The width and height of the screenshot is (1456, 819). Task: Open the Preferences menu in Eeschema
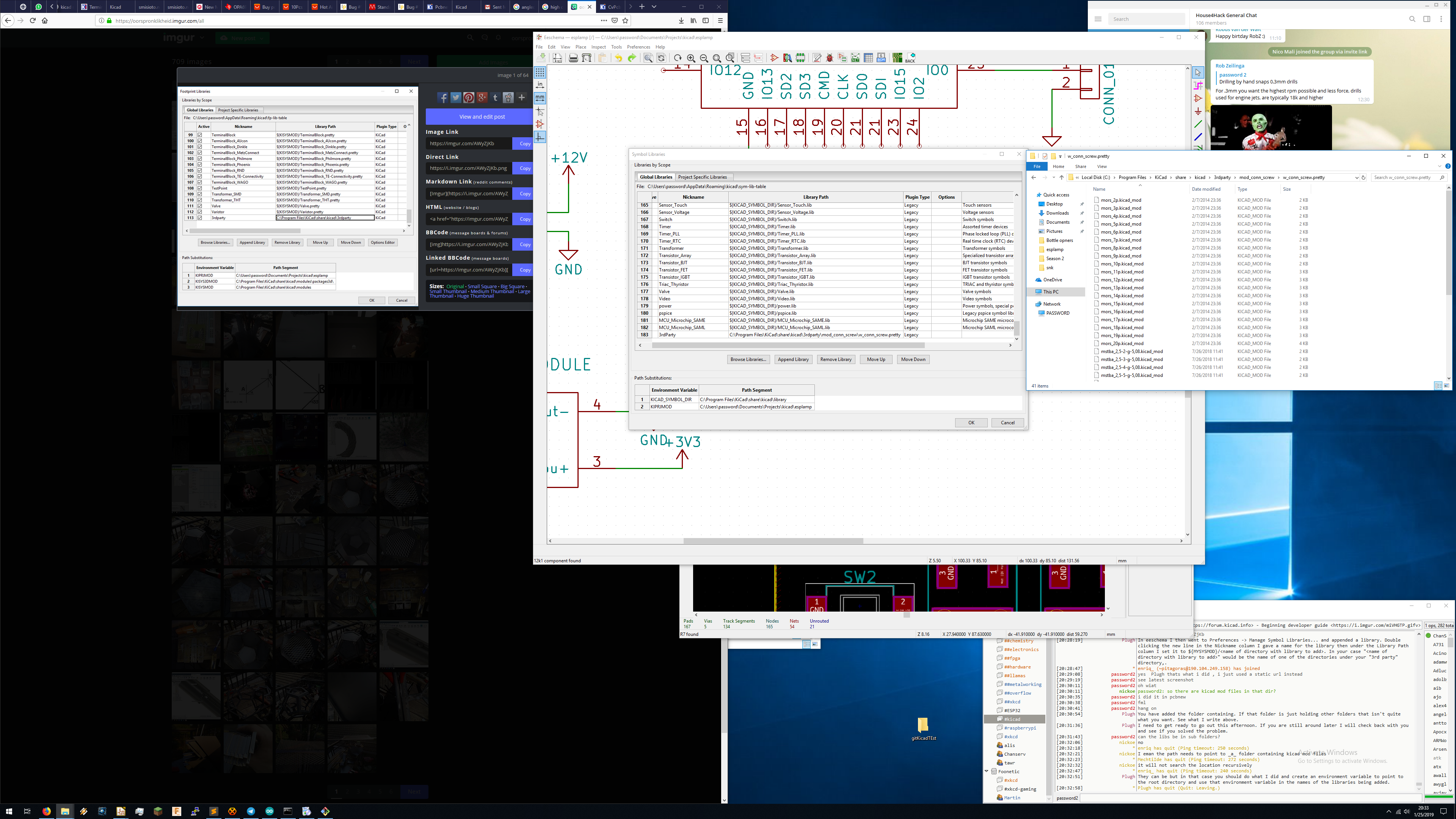638,47
